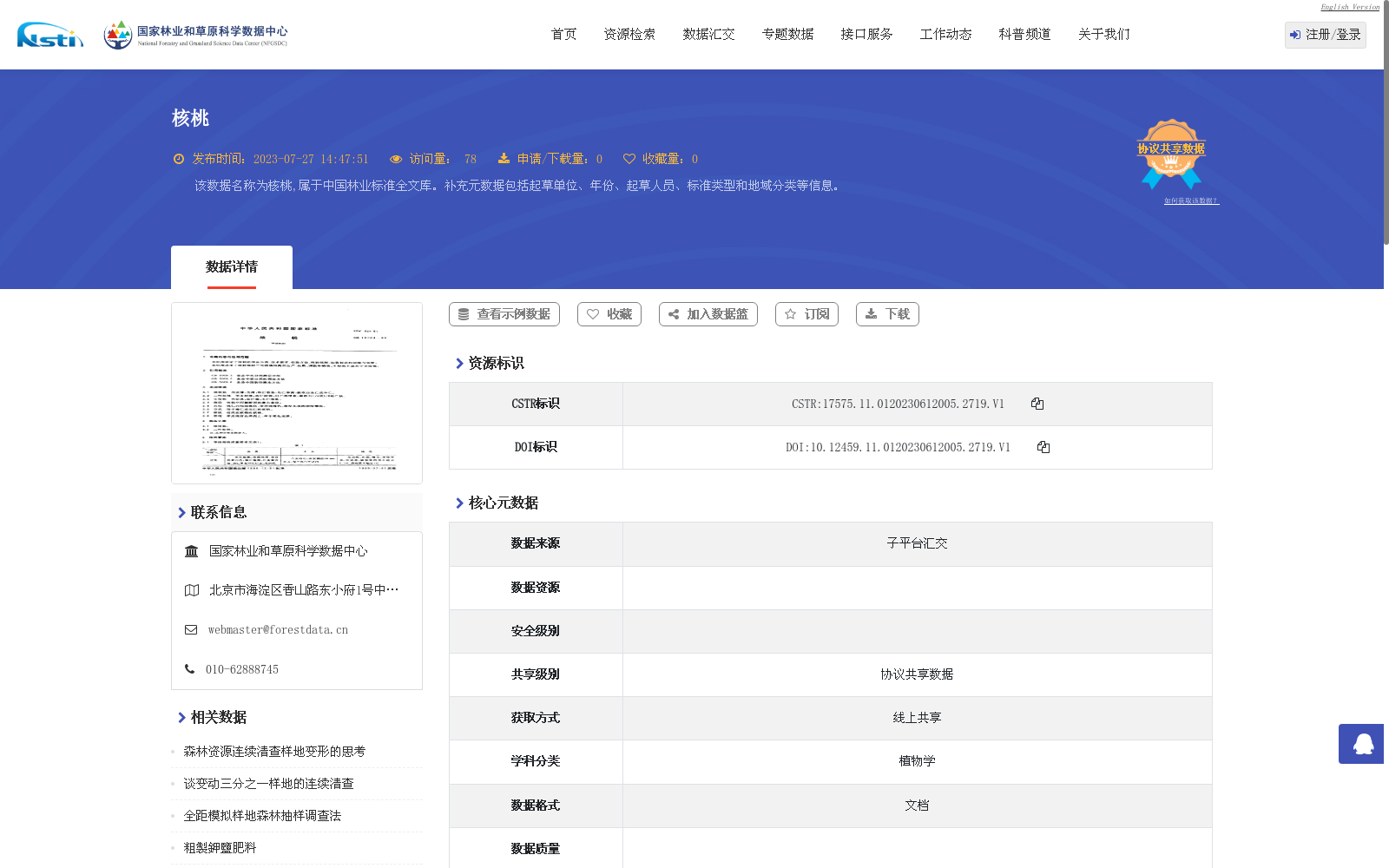Click the 植物学 subject classification value

pos(917,761)
